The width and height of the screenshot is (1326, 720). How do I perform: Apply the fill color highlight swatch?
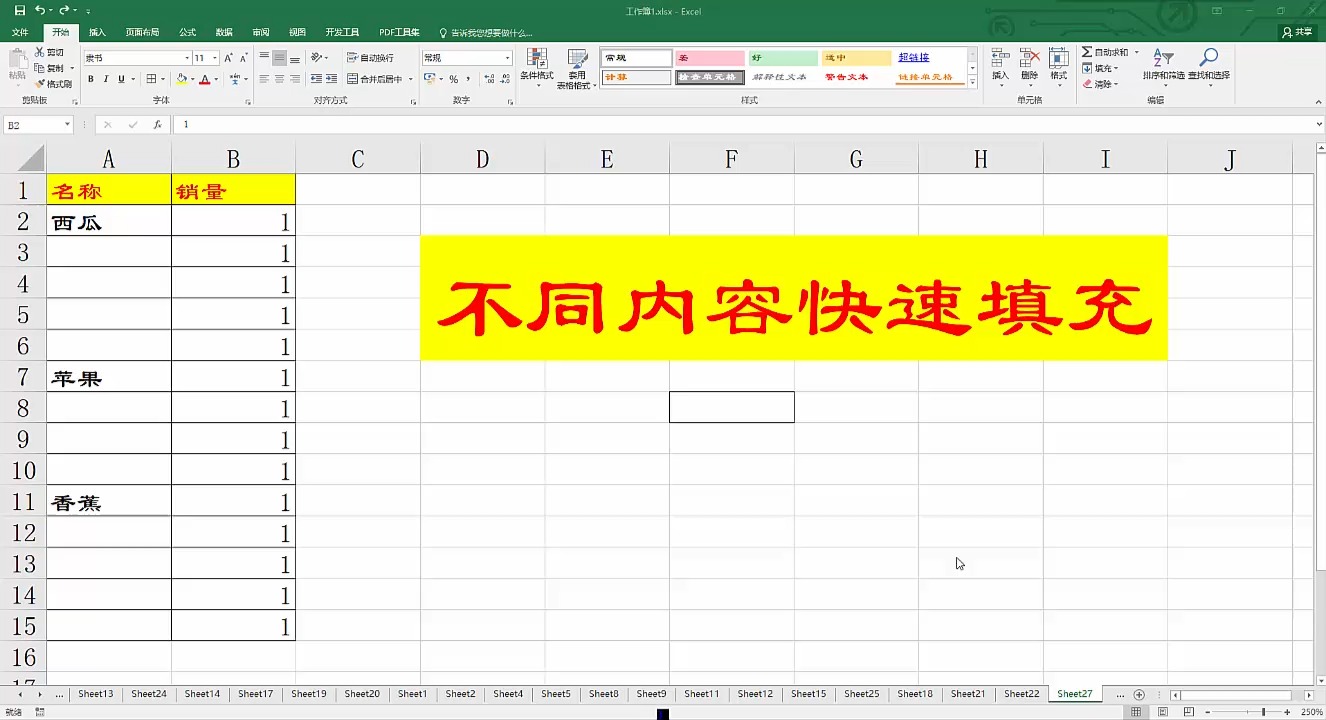pyautogui.click(x=184, y=79)
